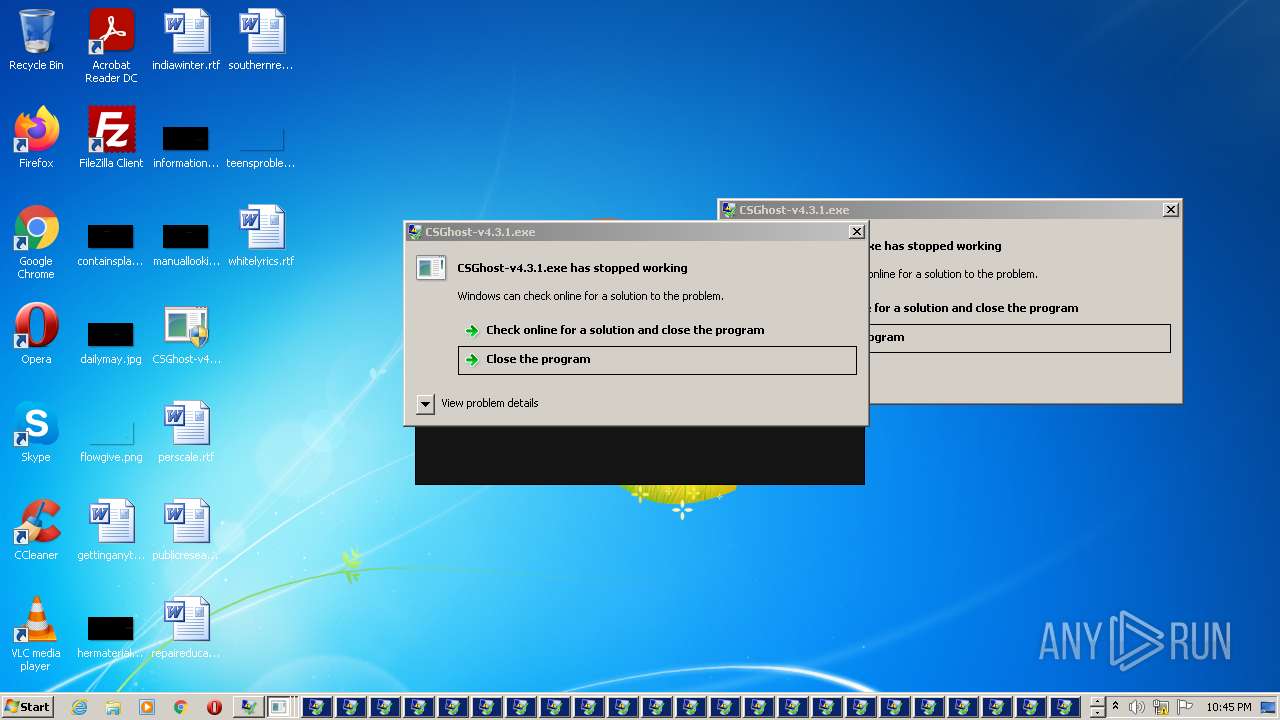Image resolution: width=1280 pixels, height=720 pixels.
Task: Open the gettinganyt... Word document
Action: pyautogui.click(x=111, y=530)
